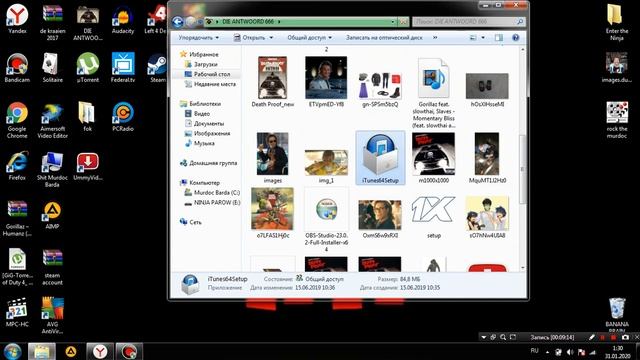Open Видео library in sidebar
The image size is (640, 360).
(x=197, y=113)
